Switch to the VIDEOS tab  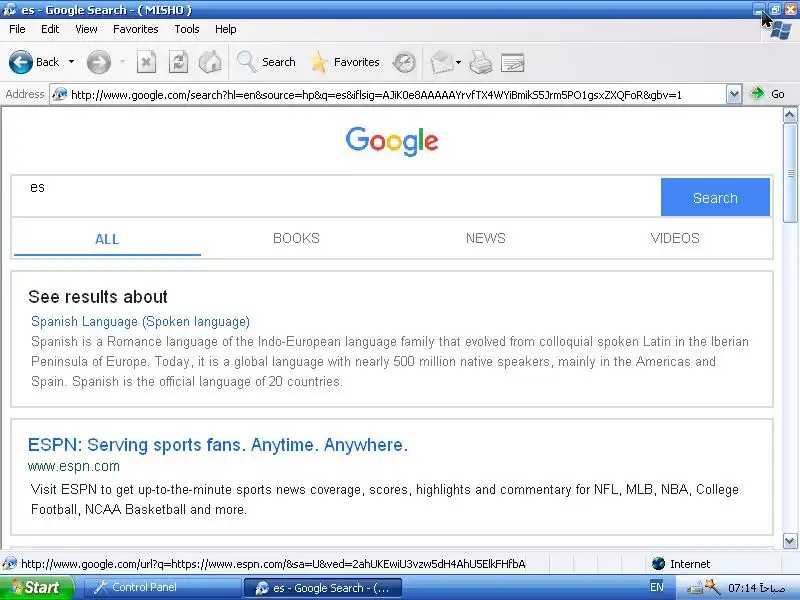pos(674,238)
